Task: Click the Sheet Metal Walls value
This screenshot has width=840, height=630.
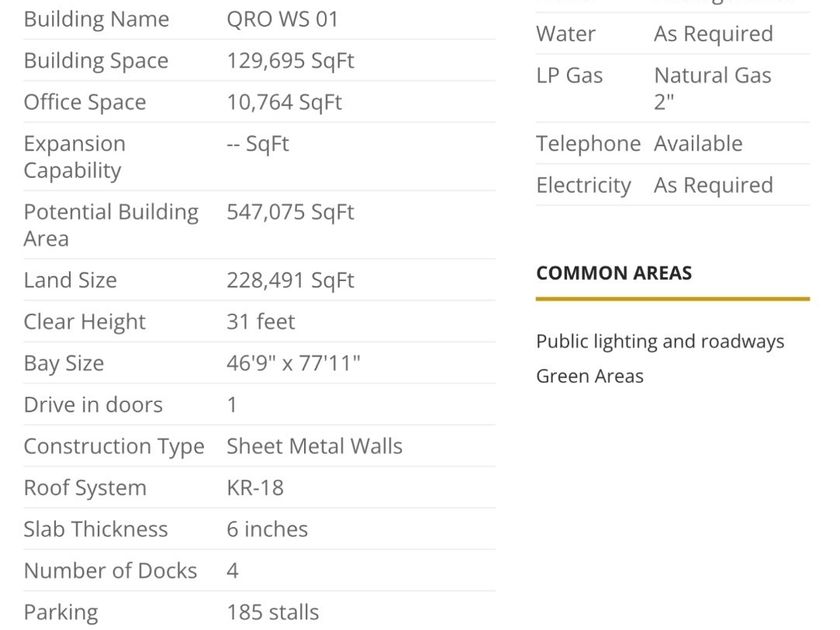Action: (314, 446)
